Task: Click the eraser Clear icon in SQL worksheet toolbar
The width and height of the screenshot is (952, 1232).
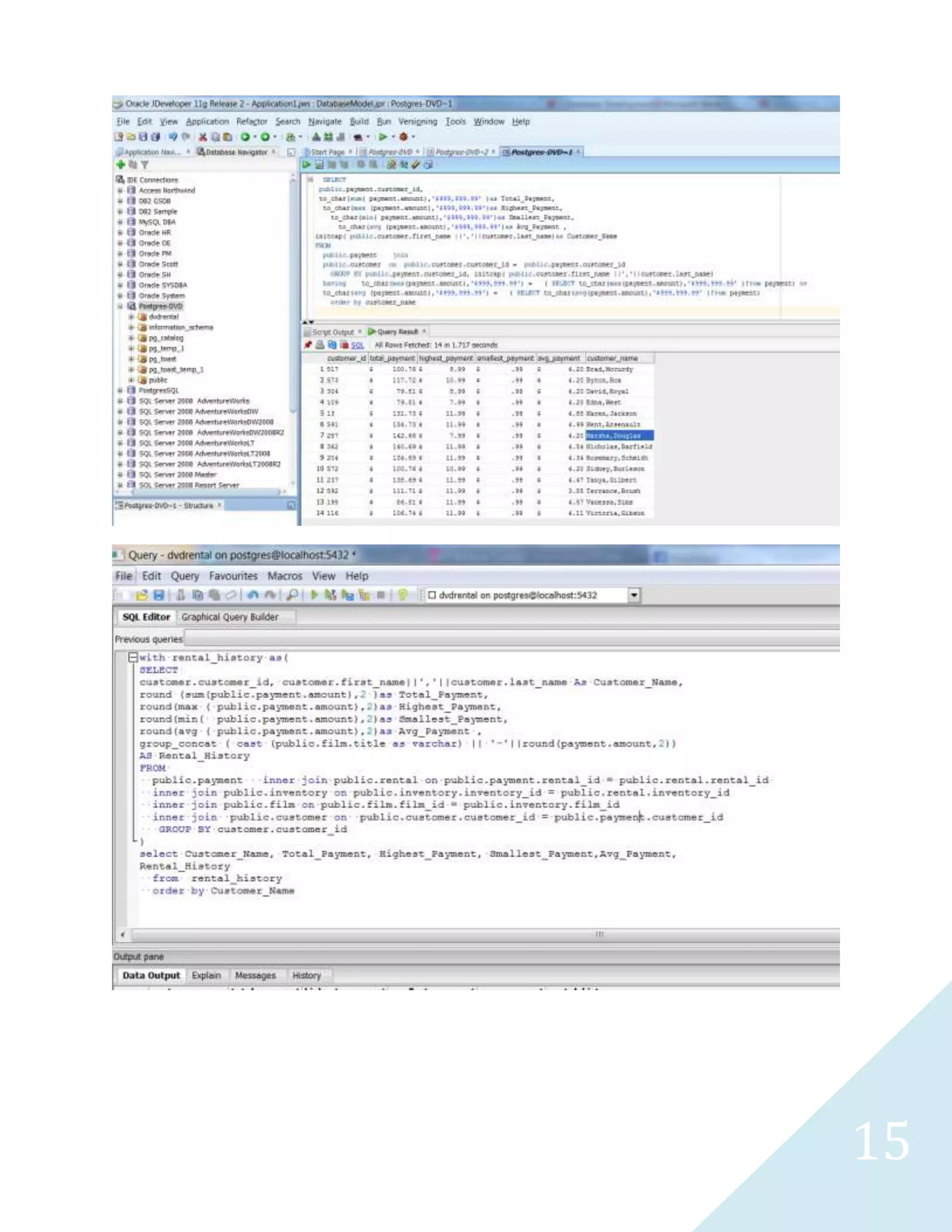Action: (416, 165)
